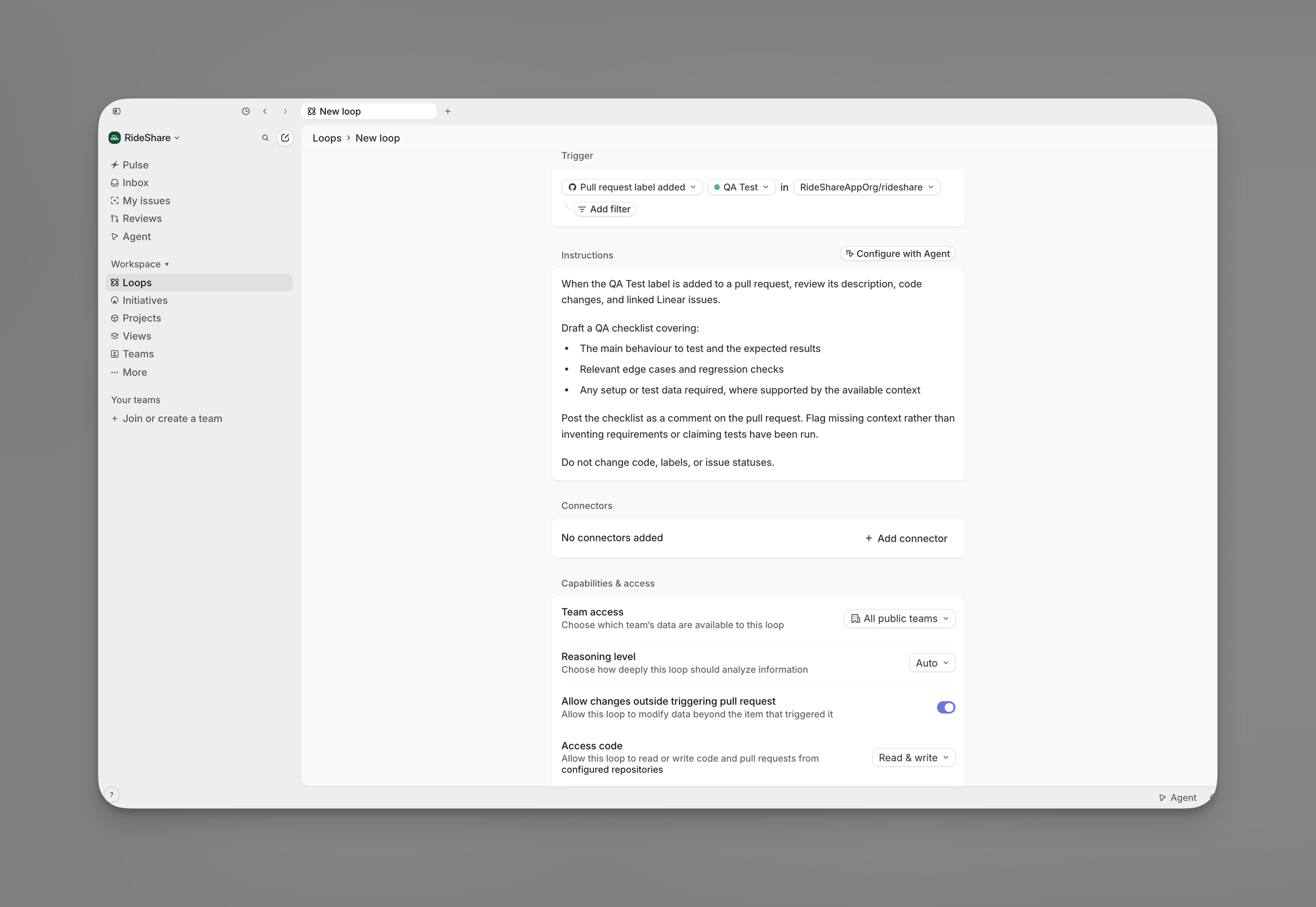Screen dimensions: 1316x907
Task: Select Loops in the Workspace section
Action: click(199, 282)
